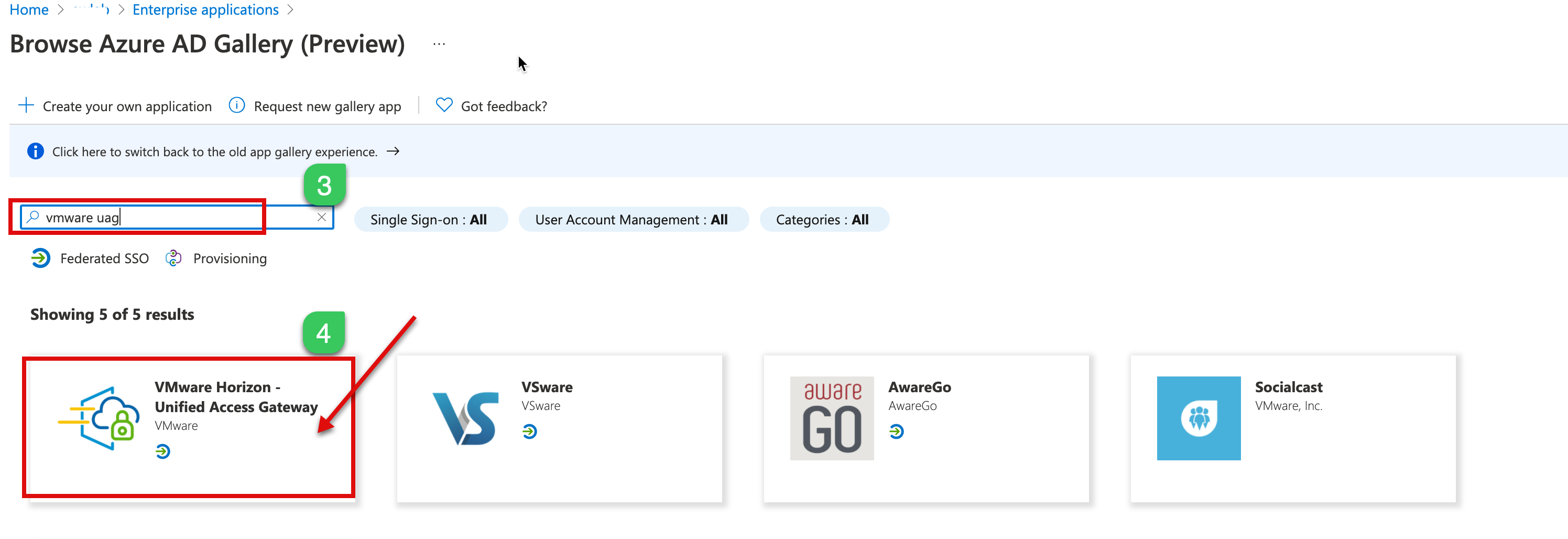Click the AwareGo logo thumbnail
This screenshot has height=539, width=1568.
pos(832,418)
